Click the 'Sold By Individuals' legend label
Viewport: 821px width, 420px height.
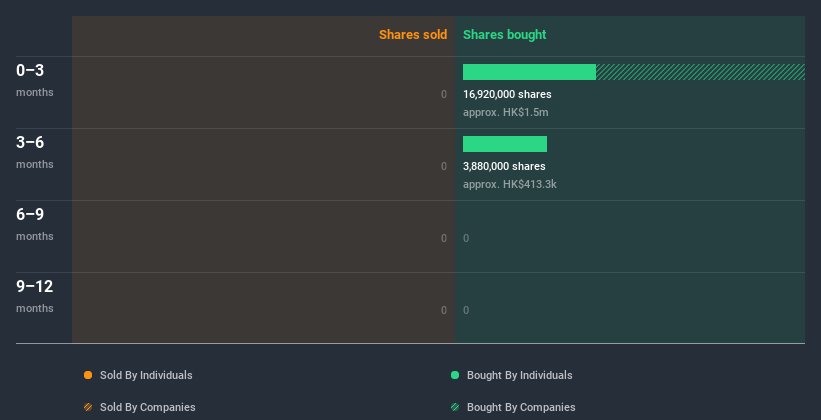146,375
